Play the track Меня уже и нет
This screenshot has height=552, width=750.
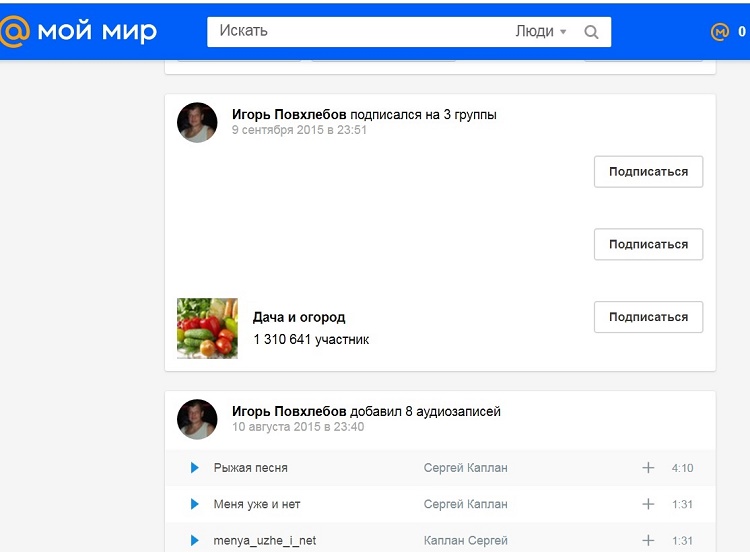195,504
